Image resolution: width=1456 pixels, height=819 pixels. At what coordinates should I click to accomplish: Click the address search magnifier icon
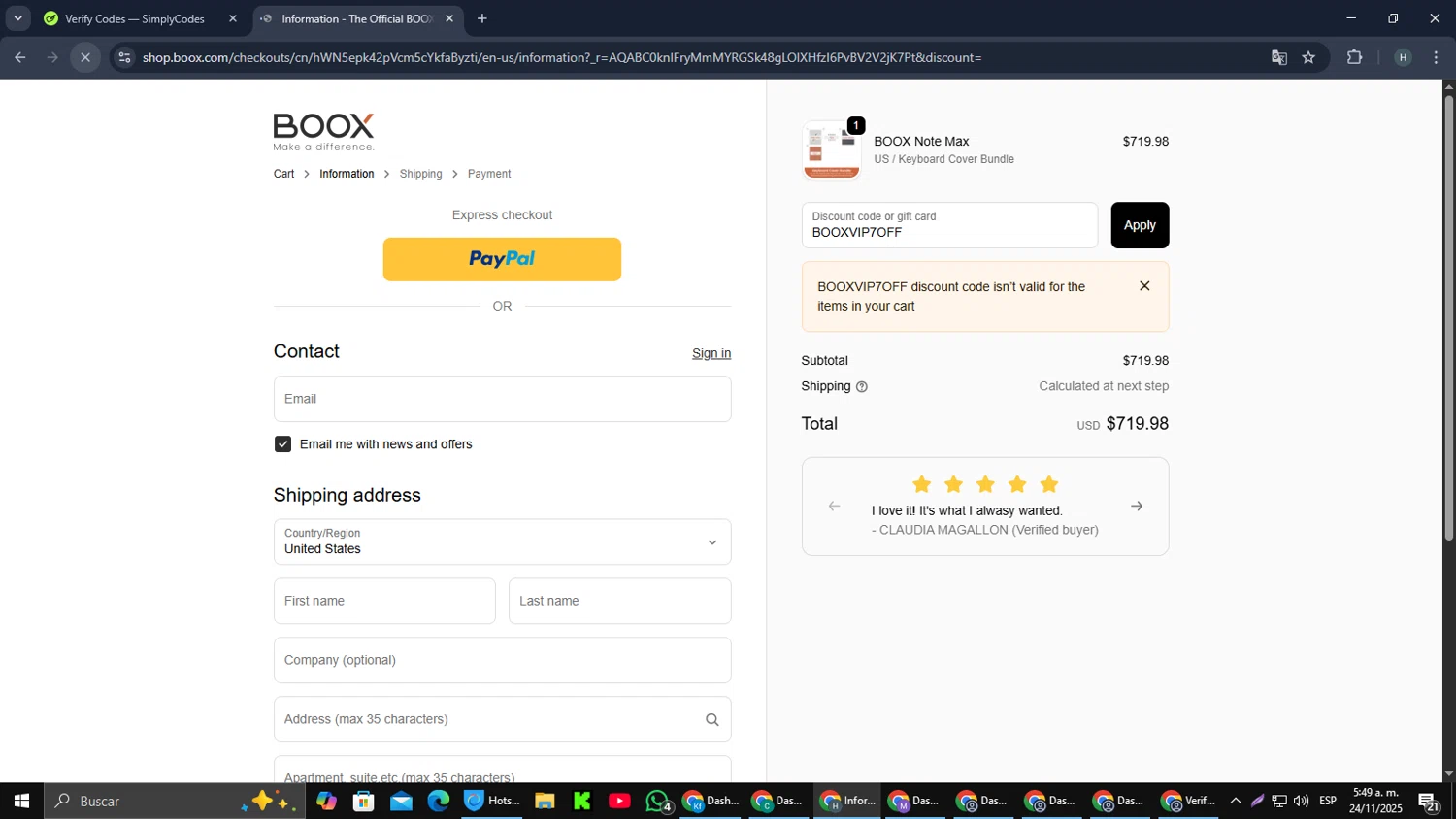coord(712,720)
